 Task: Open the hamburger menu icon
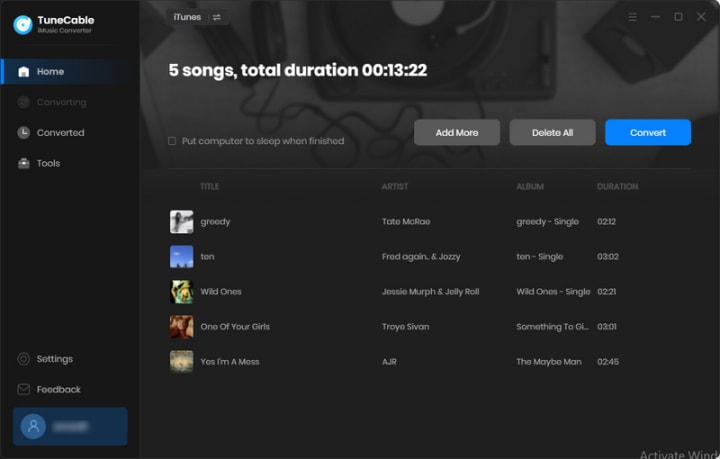click(632, 17)
